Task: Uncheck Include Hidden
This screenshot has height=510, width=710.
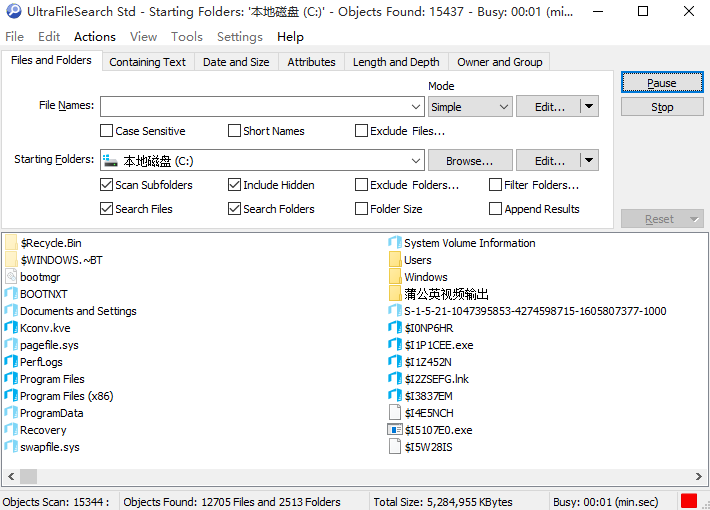Action: (x=234, y=185)
